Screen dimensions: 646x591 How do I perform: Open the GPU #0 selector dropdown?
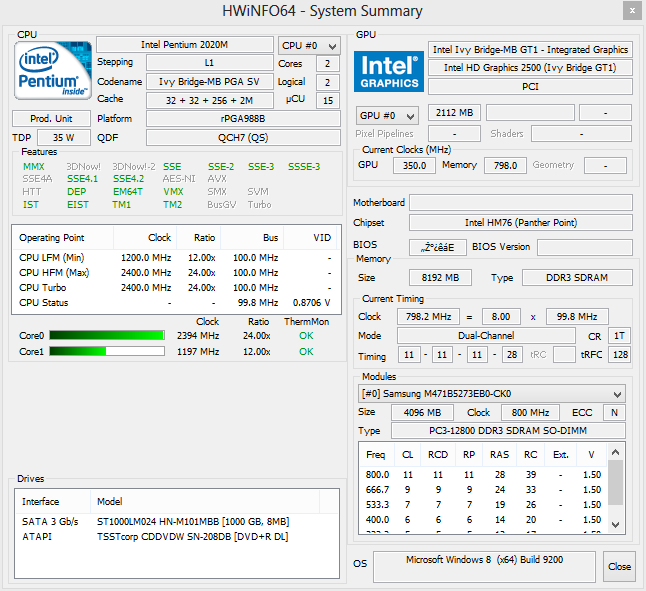coord(387,116)
